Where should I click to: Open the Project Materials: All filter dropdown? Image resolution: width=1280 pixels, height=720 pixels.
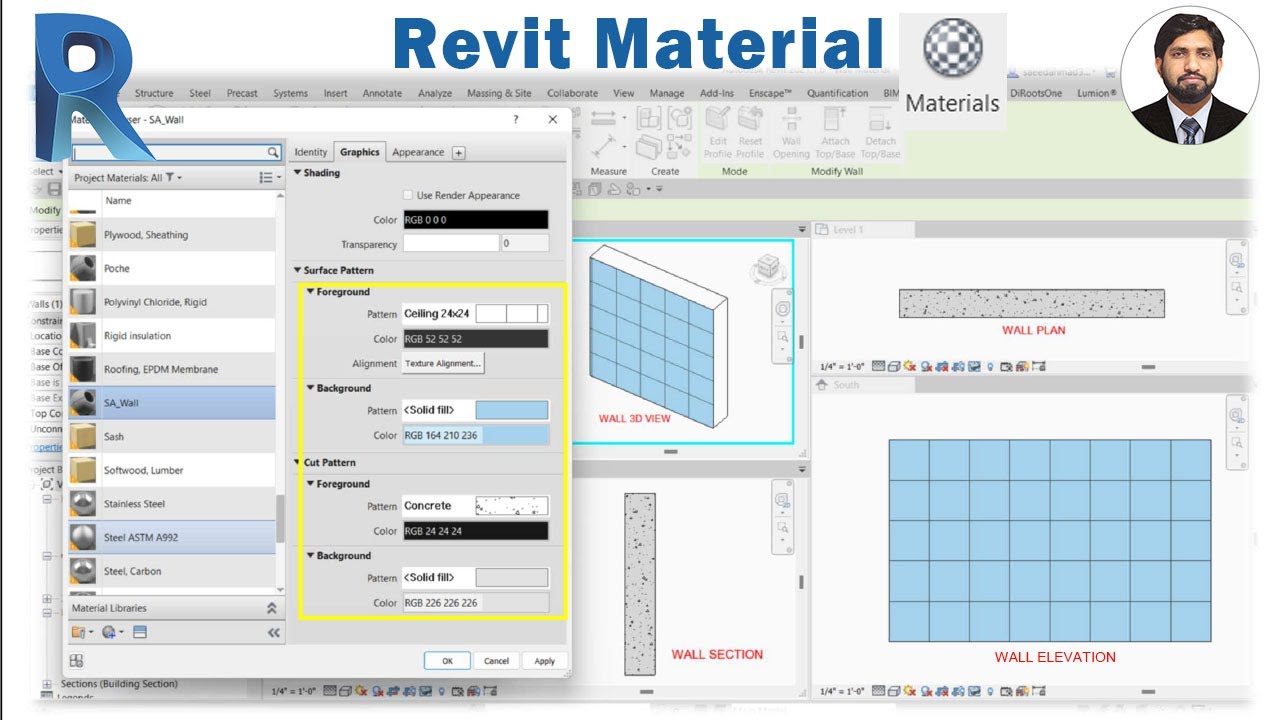click(128, 178)
